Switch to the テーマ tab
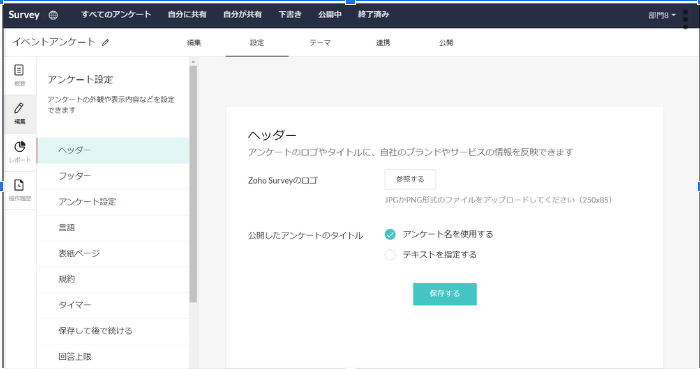 [320, 43]
